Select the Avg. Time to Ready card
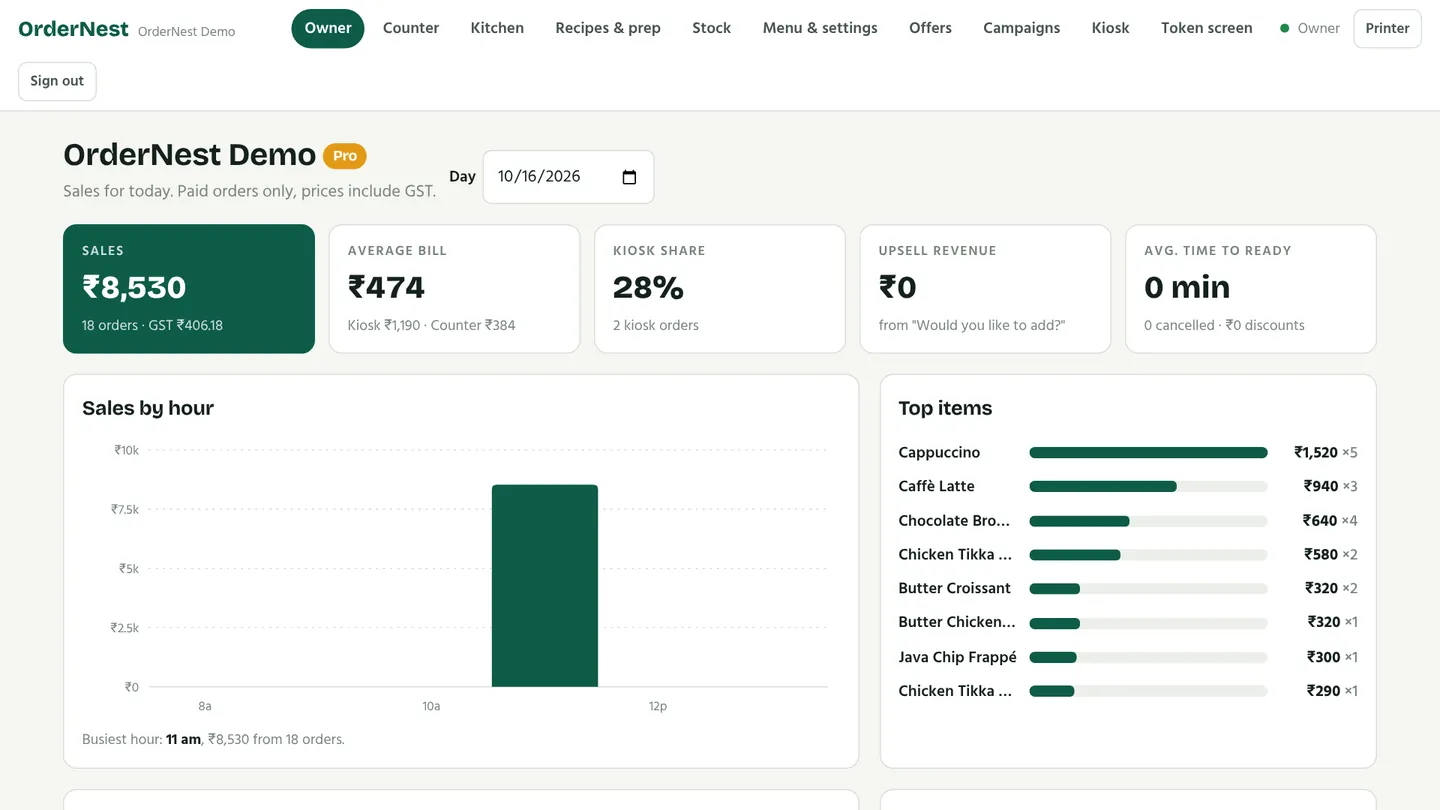 [x=1251, y=289]
